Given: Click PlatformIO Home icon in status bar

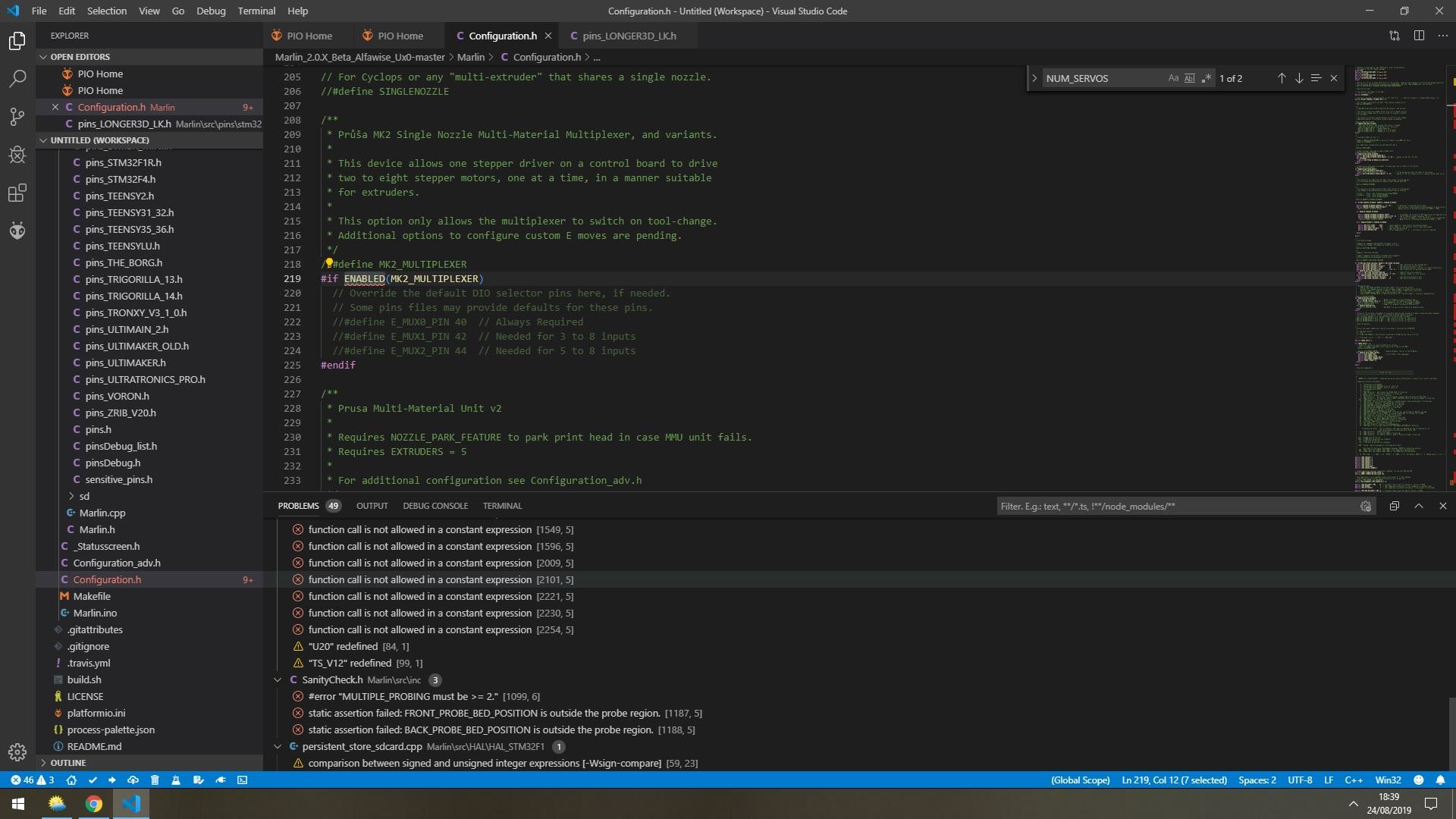Looking at the screenshot, I should (x=71, y=780).
